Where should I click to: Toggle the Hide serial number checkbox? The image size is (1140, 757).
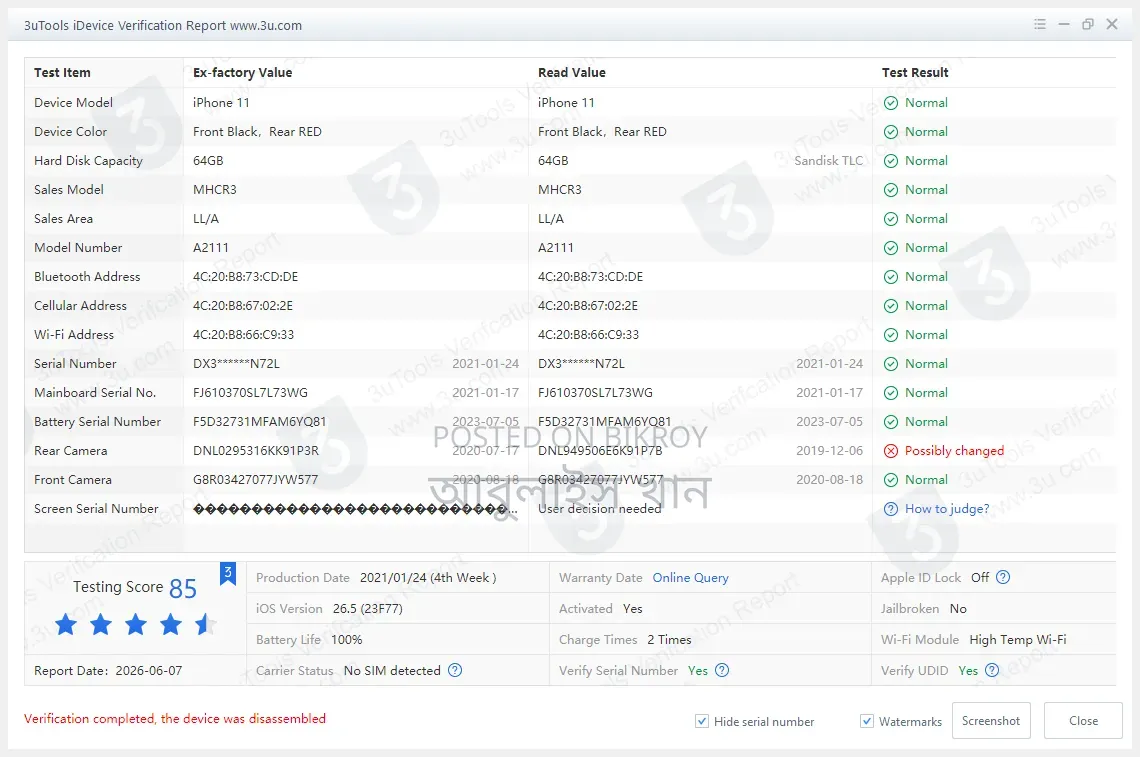point(702,721)
